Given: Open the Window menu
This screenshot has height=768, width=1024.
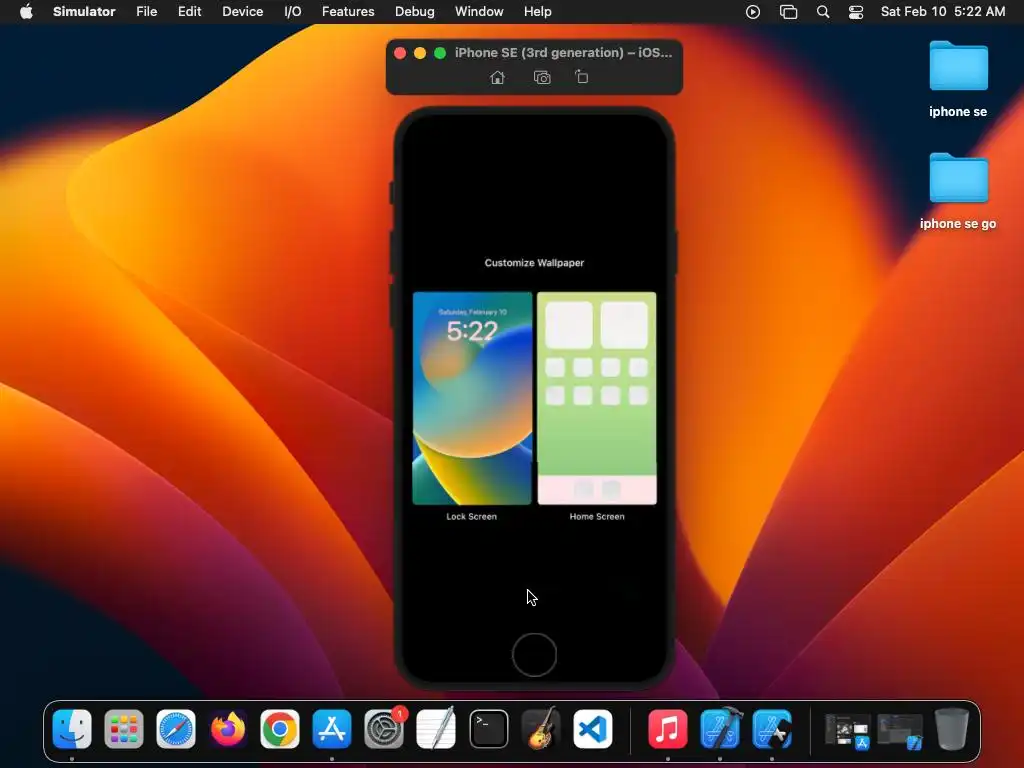Looking at the screenshot, I should 479,12.
